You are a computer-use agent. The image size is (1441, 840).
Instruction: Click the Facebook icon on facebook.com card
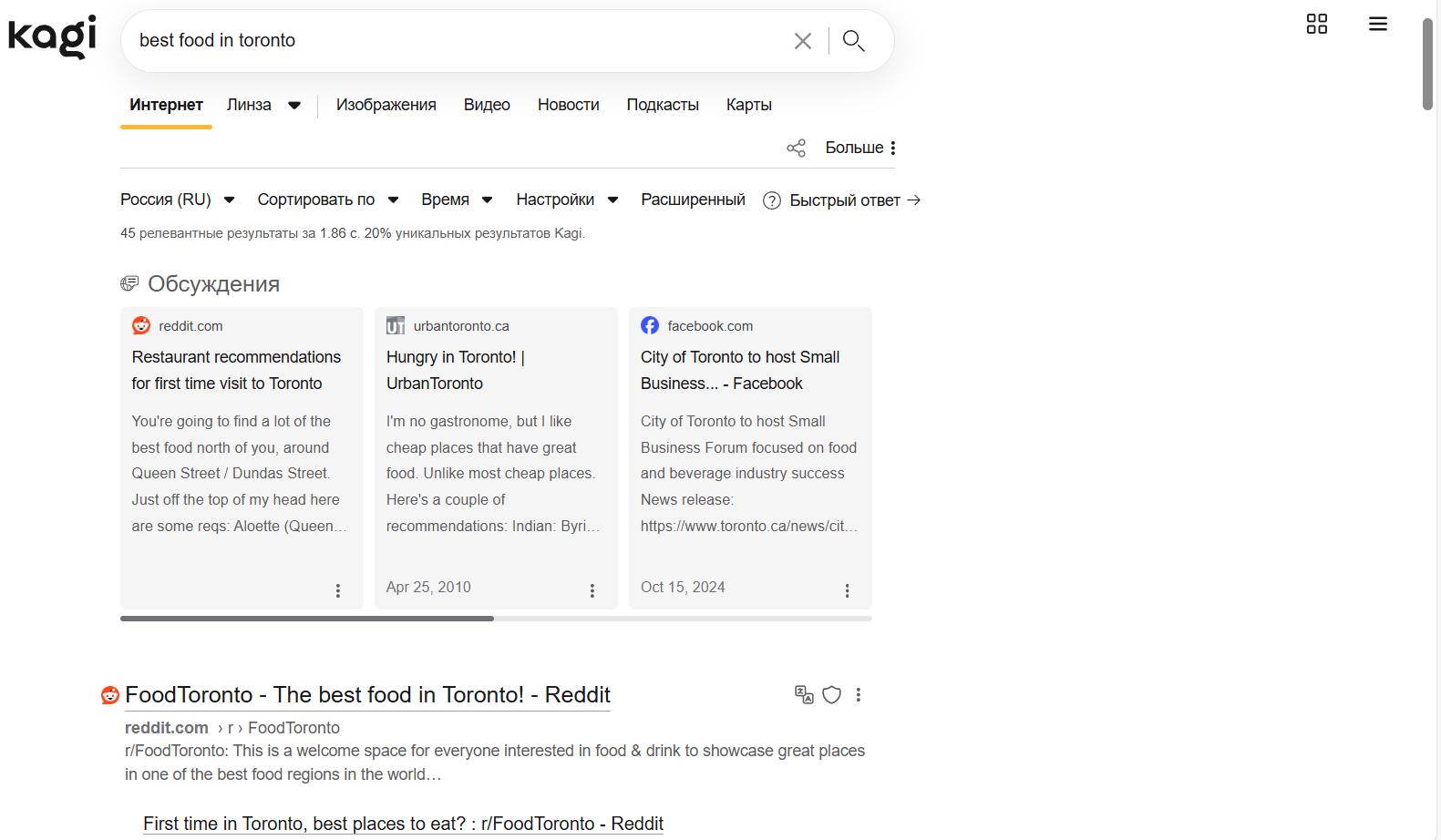[x=650, y=325]
